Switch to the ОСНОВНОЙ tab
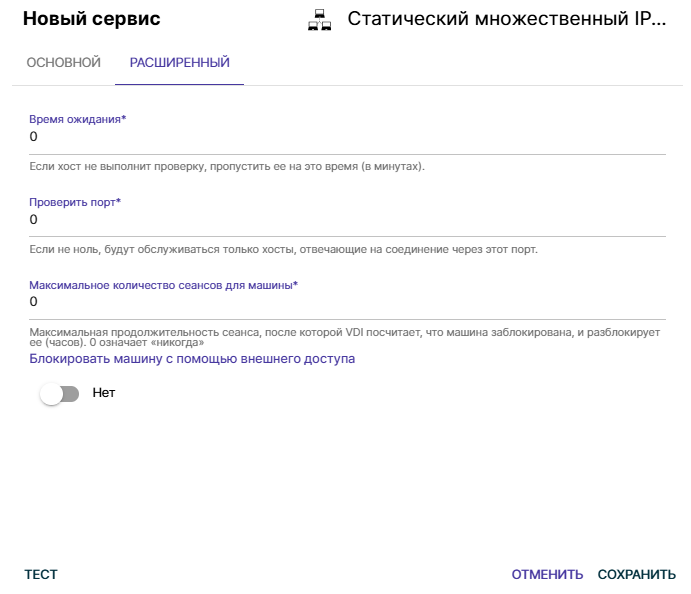The width and height of the screenshot is (691, 594). (x=63, y=63)
